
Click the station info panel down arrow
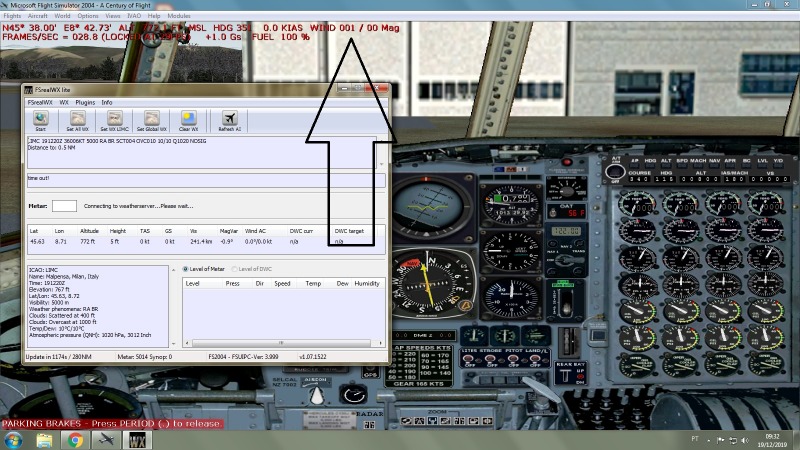173,343
